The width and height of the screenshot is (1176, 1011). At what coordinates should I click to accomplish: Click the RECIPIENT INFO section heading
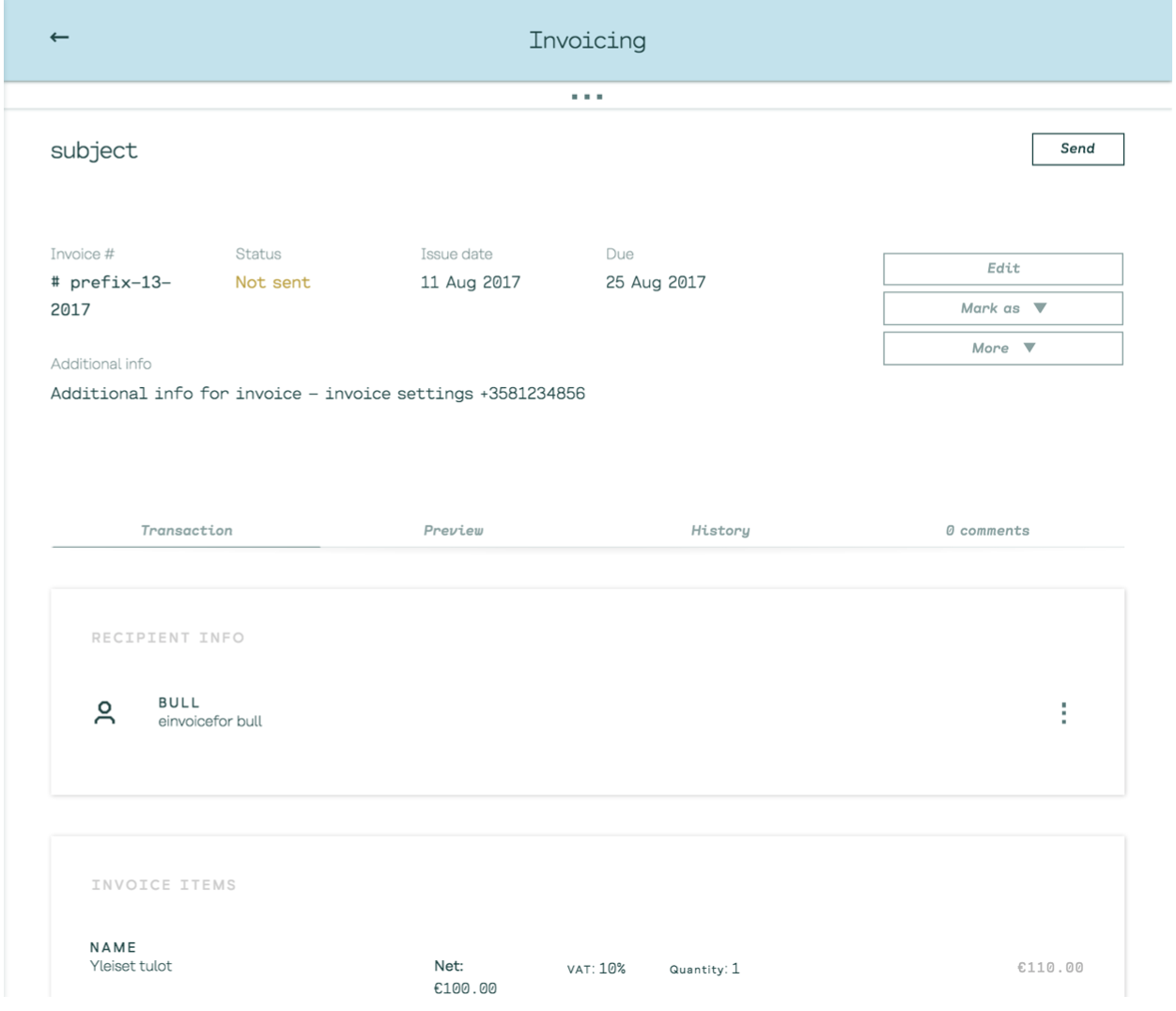click(168, 638)
